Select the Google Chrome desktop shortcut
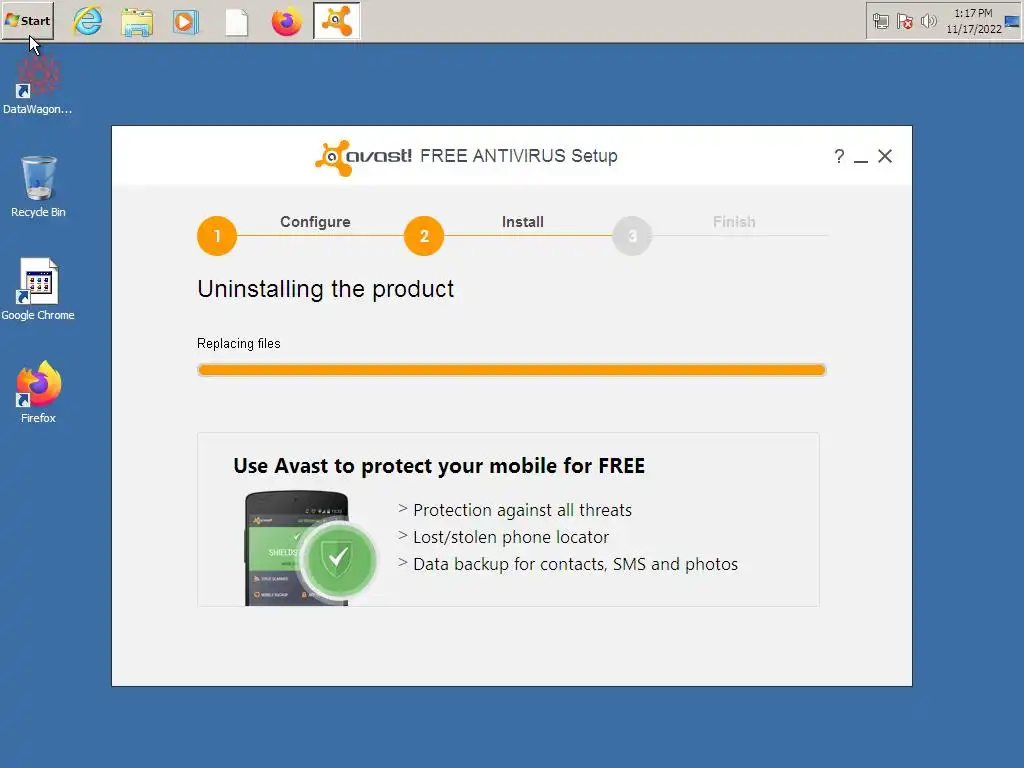The image size is (1024, 768). pyautogui.click(x=38, y=289)
